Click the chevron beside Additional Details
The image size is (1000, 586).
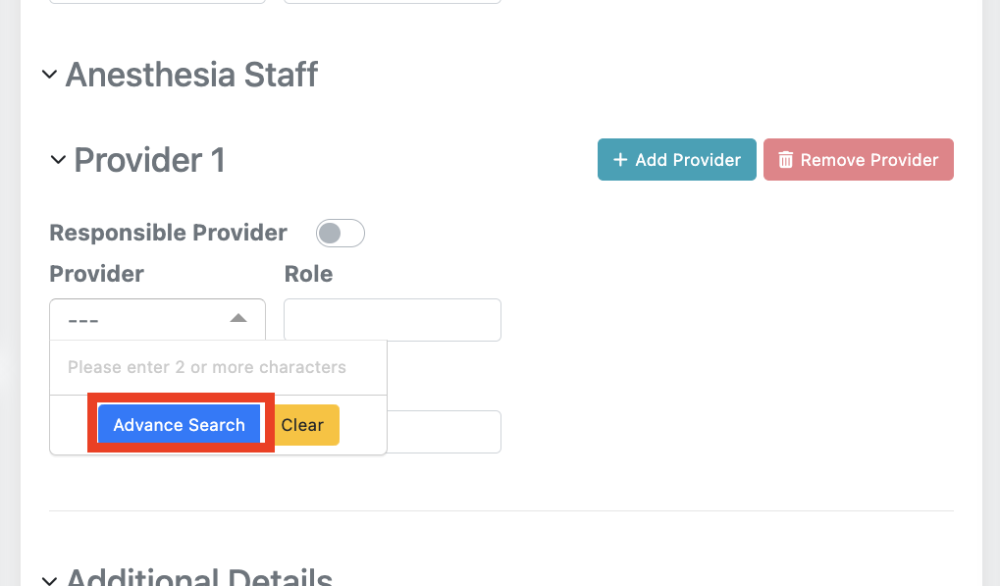pos(50,578)
